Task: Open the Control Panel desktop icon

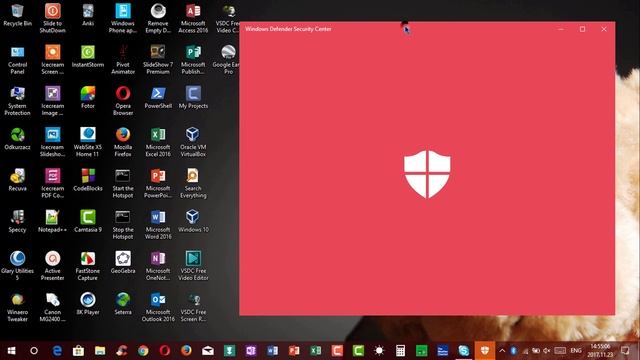Action: pos(17,59)
